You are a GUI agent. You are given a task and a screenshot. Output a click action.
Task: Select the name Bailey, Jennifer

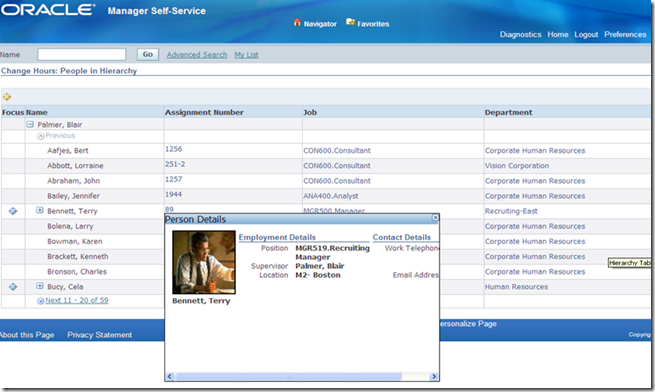[74, 196]
